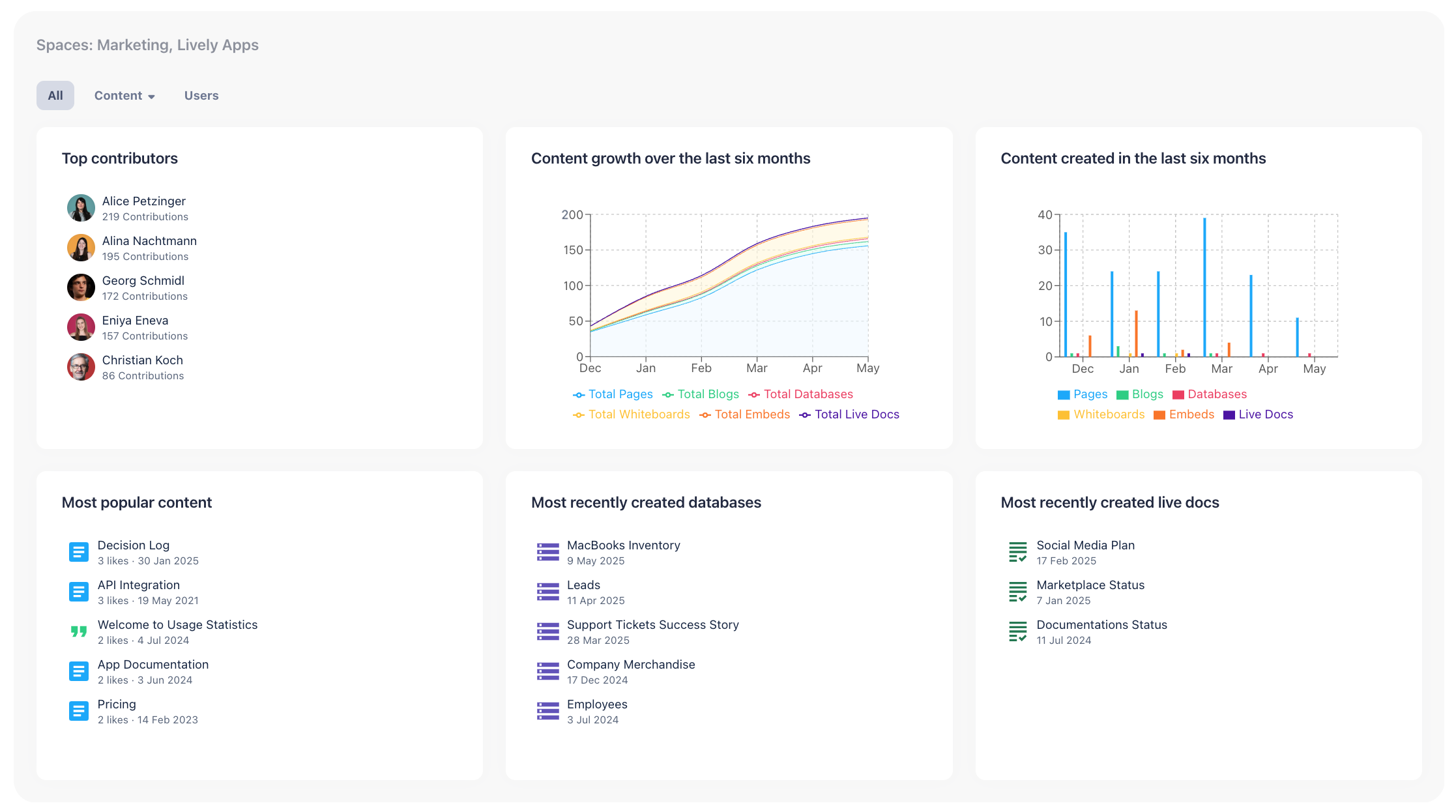
Task: Click the database icon next to Leads
Action: 547,591
